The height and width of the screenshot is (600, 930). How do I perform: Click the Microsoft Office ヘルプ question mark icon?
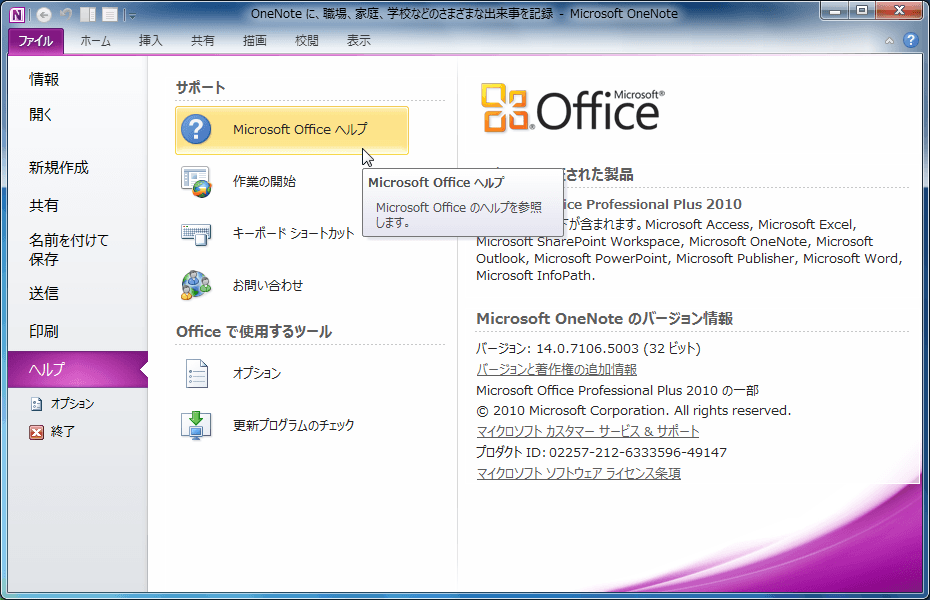[x=196, y=129]
